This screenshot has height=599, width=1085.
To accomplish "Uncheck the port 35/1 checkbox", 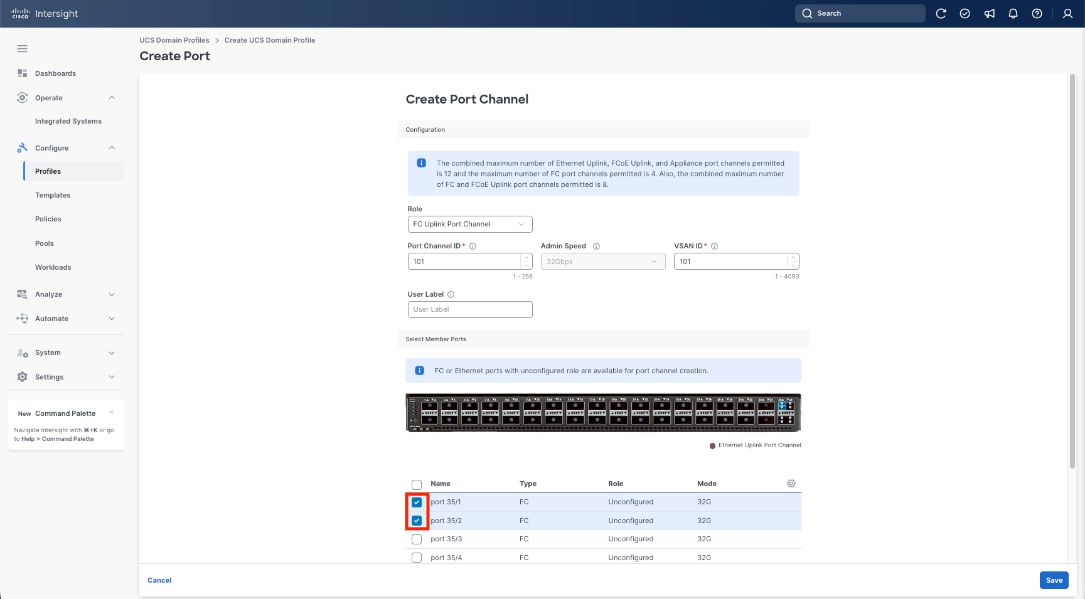I will (x=417, y=502).
